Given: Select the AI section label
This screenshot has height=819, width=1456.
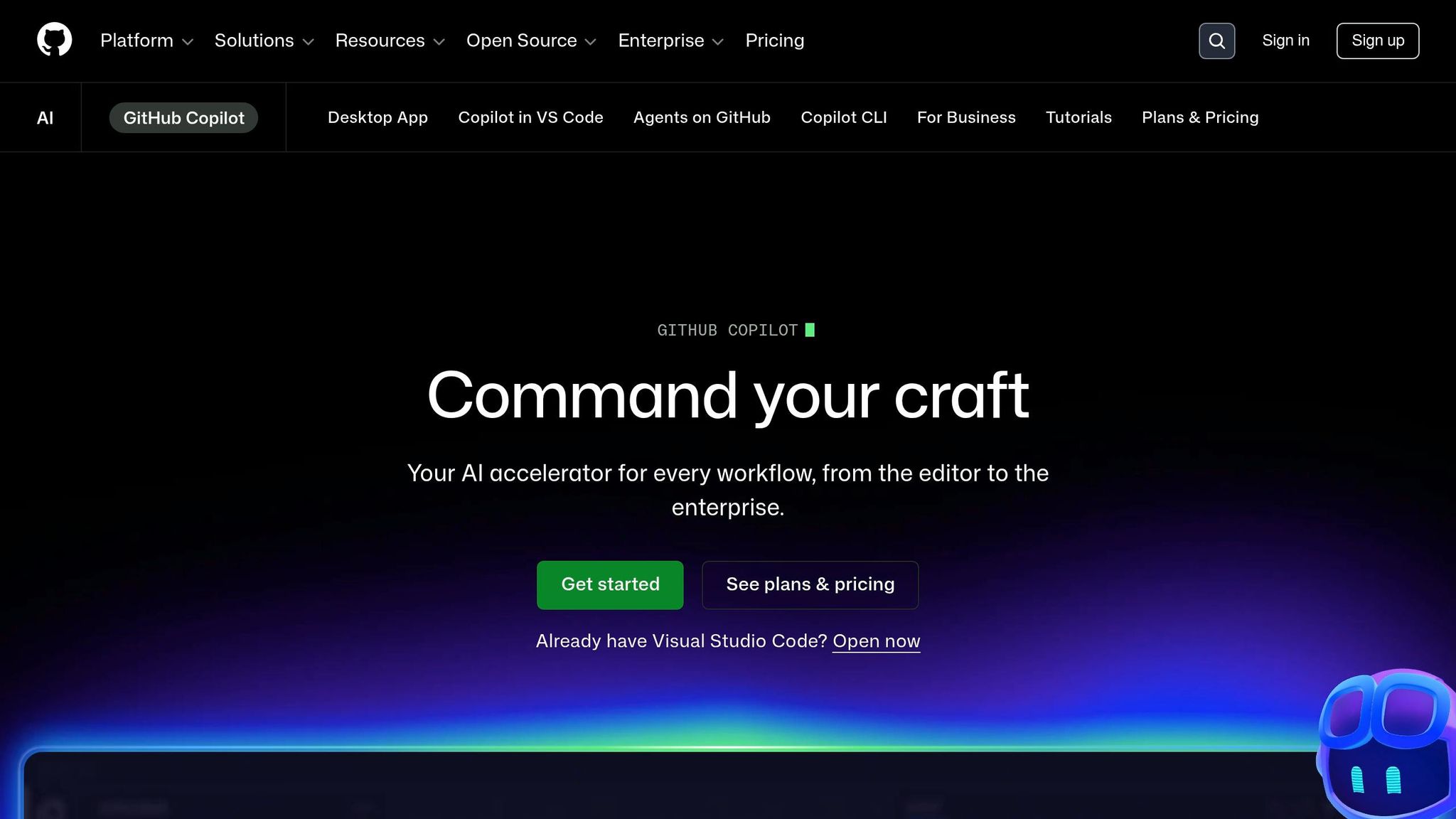Looking at the screenshot, I should [45, 118].
